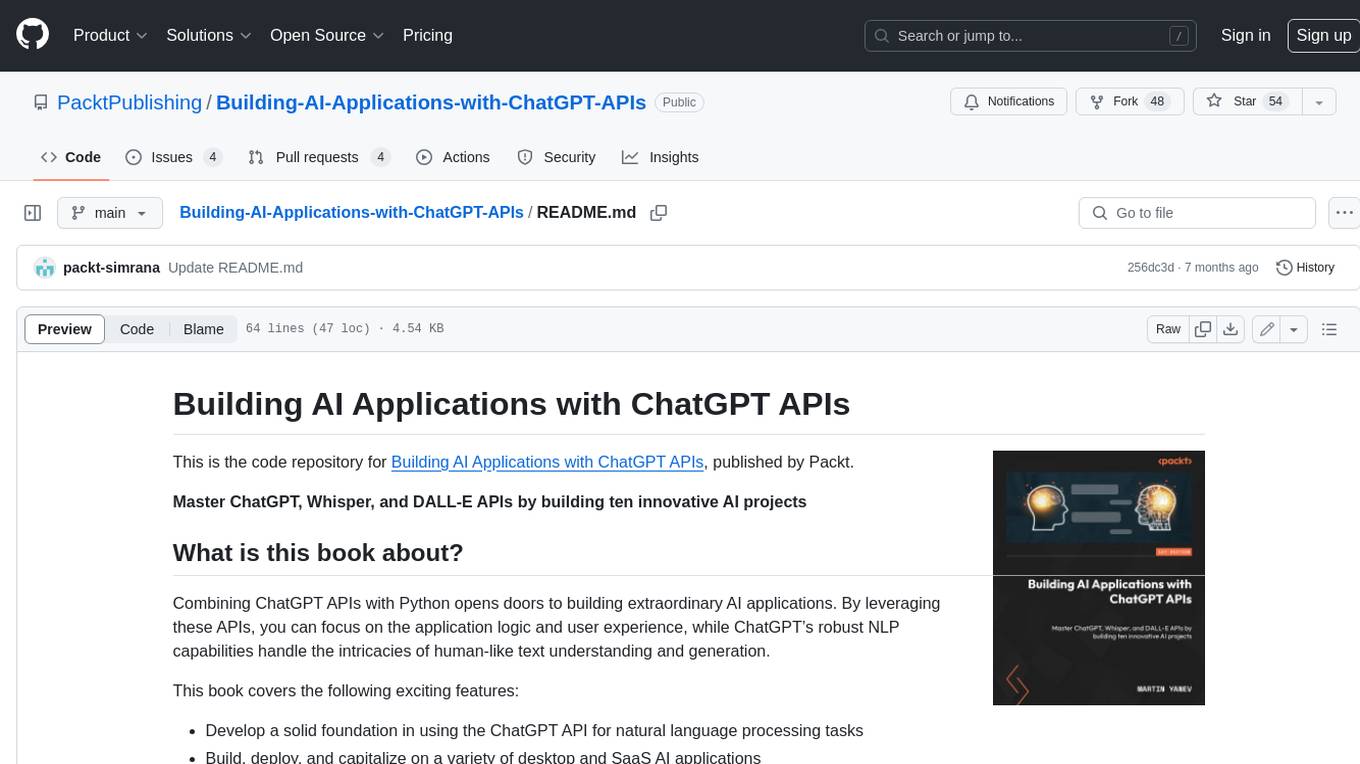Open the book cover image
Image resolution: width=1360 pixels, height=764 pixels.
coord(1099,578)
